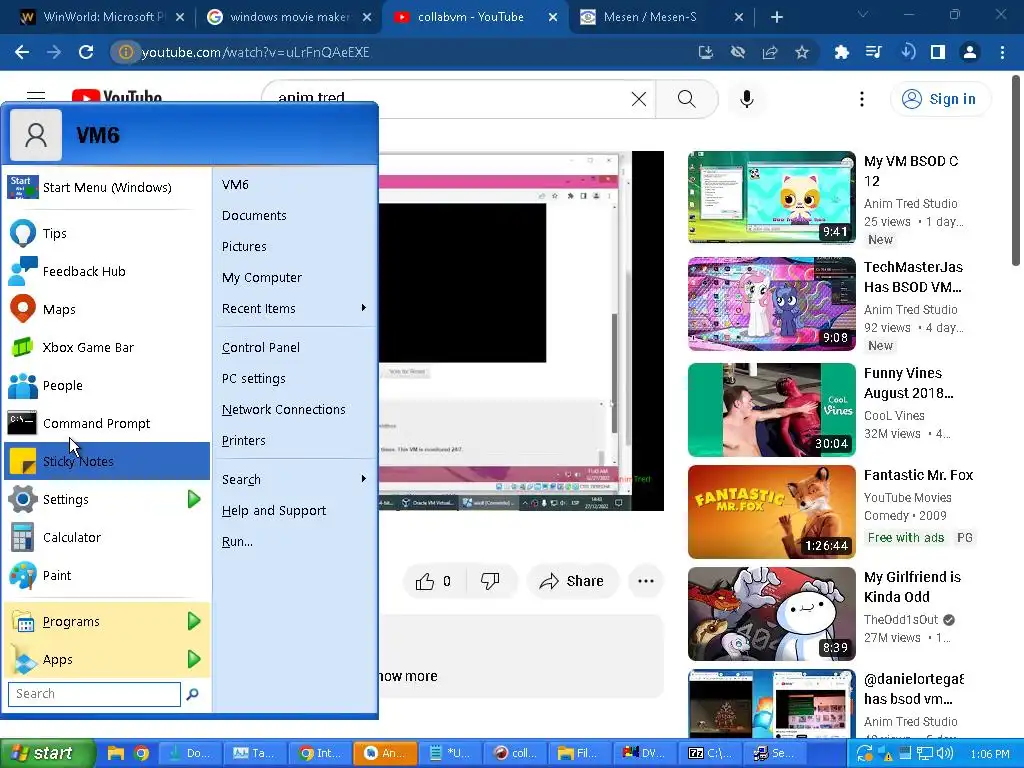Open People app
Viewport: 1024px width, 768px height.
[x=107, y=385]
